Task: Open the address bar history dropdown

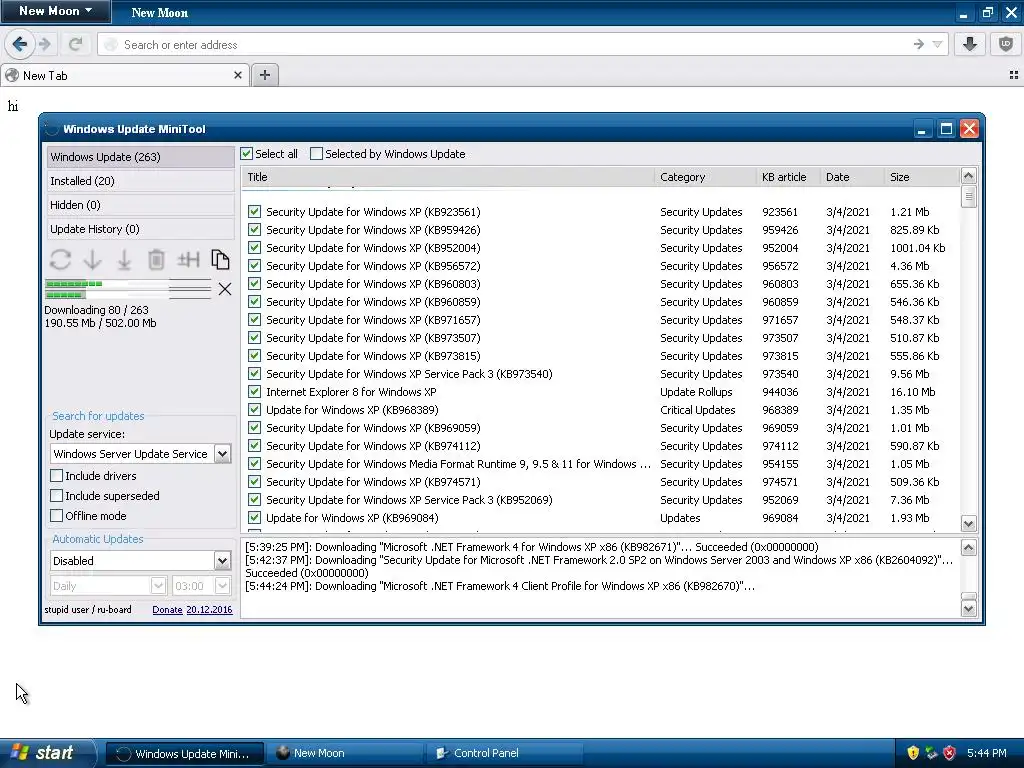Action: coord(937,44)
